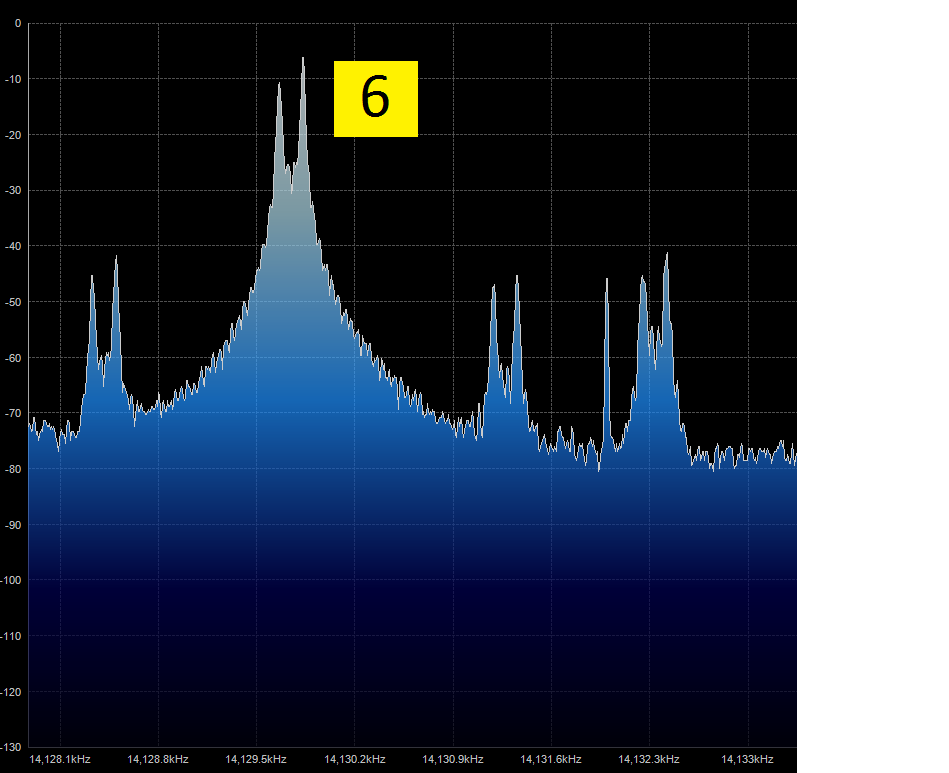Screen dimensions: 949x773
Task: Click the 14,132.3kHz frequency axis label
Action: (x=649, y=759)
